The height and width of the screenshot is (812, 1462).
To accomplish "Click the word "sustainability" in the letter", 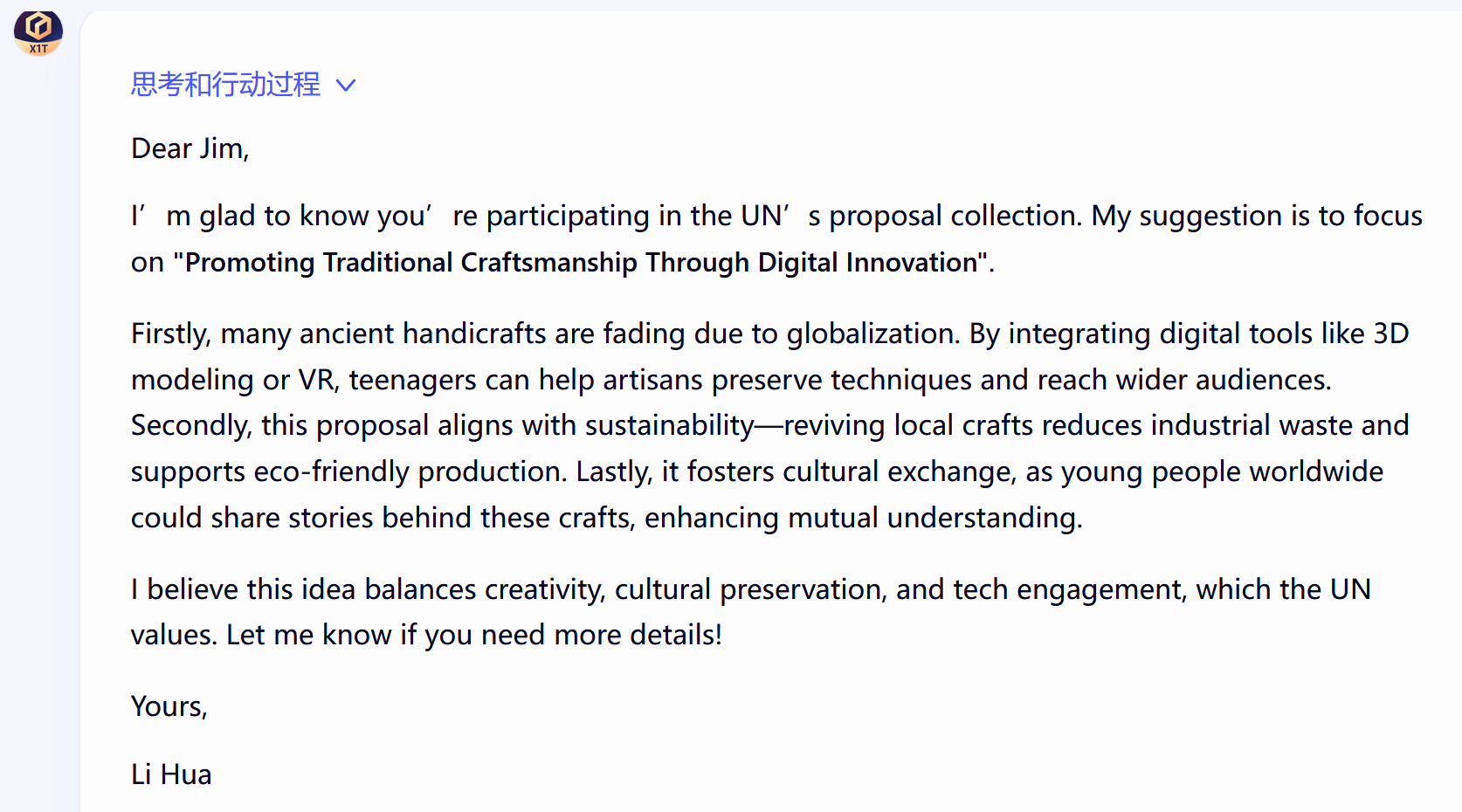I will coord(669,425).
